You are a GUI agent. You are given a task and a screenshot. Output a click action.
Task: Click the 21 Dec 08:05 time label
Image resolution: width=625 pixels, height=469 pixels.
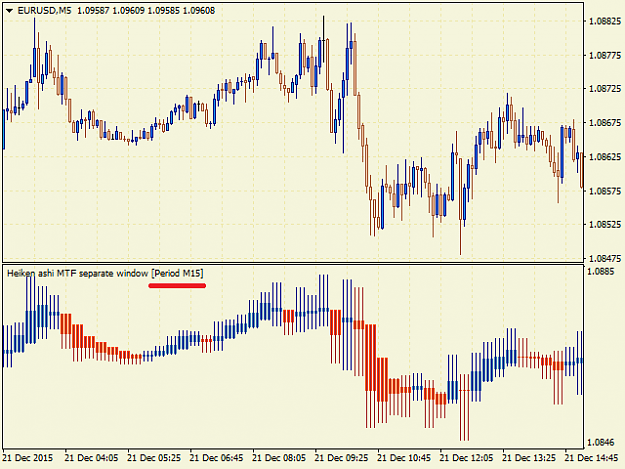click(279, 458)
